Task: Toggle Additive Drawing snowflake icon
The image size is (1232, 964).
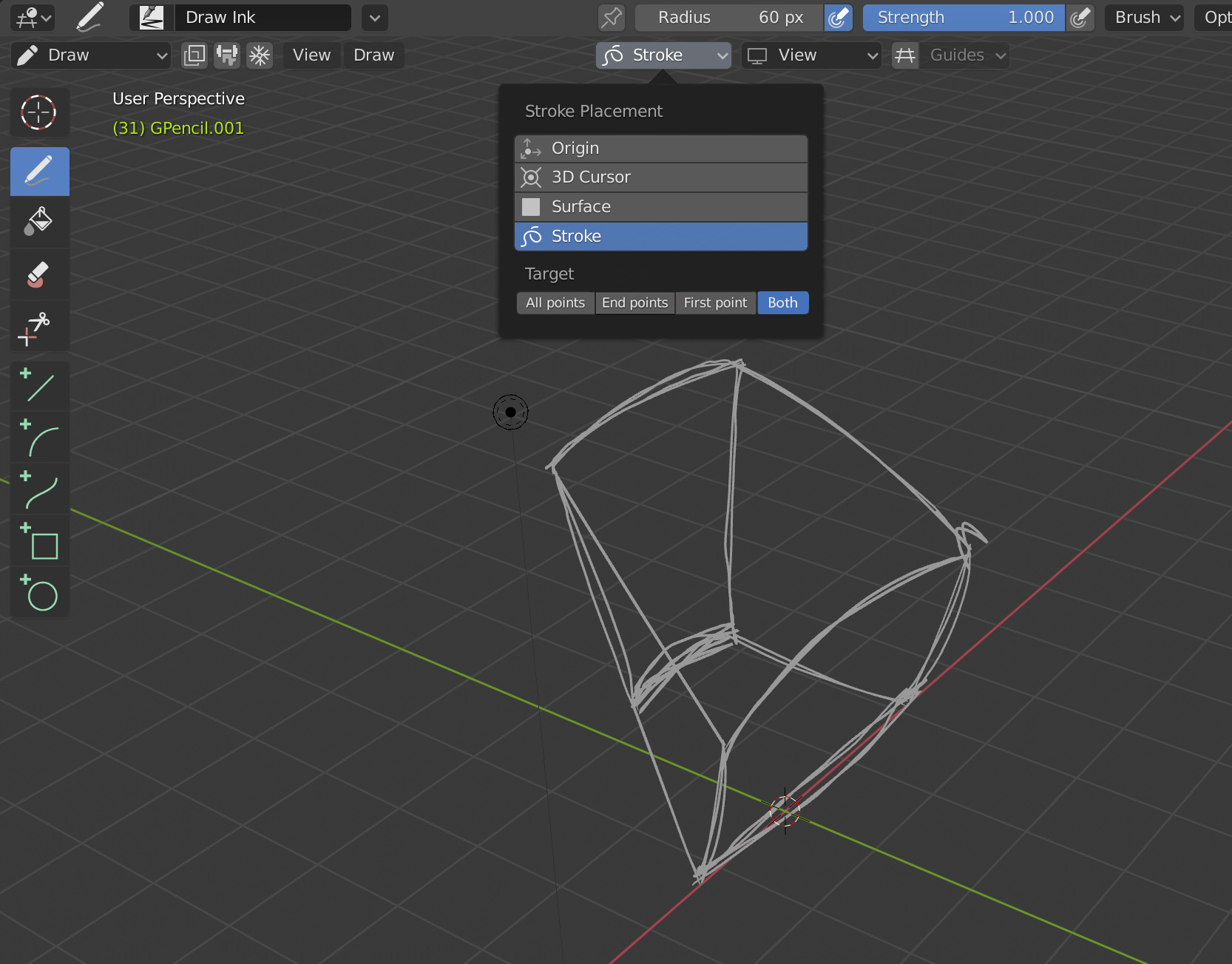Action: (x=260, y=55)
